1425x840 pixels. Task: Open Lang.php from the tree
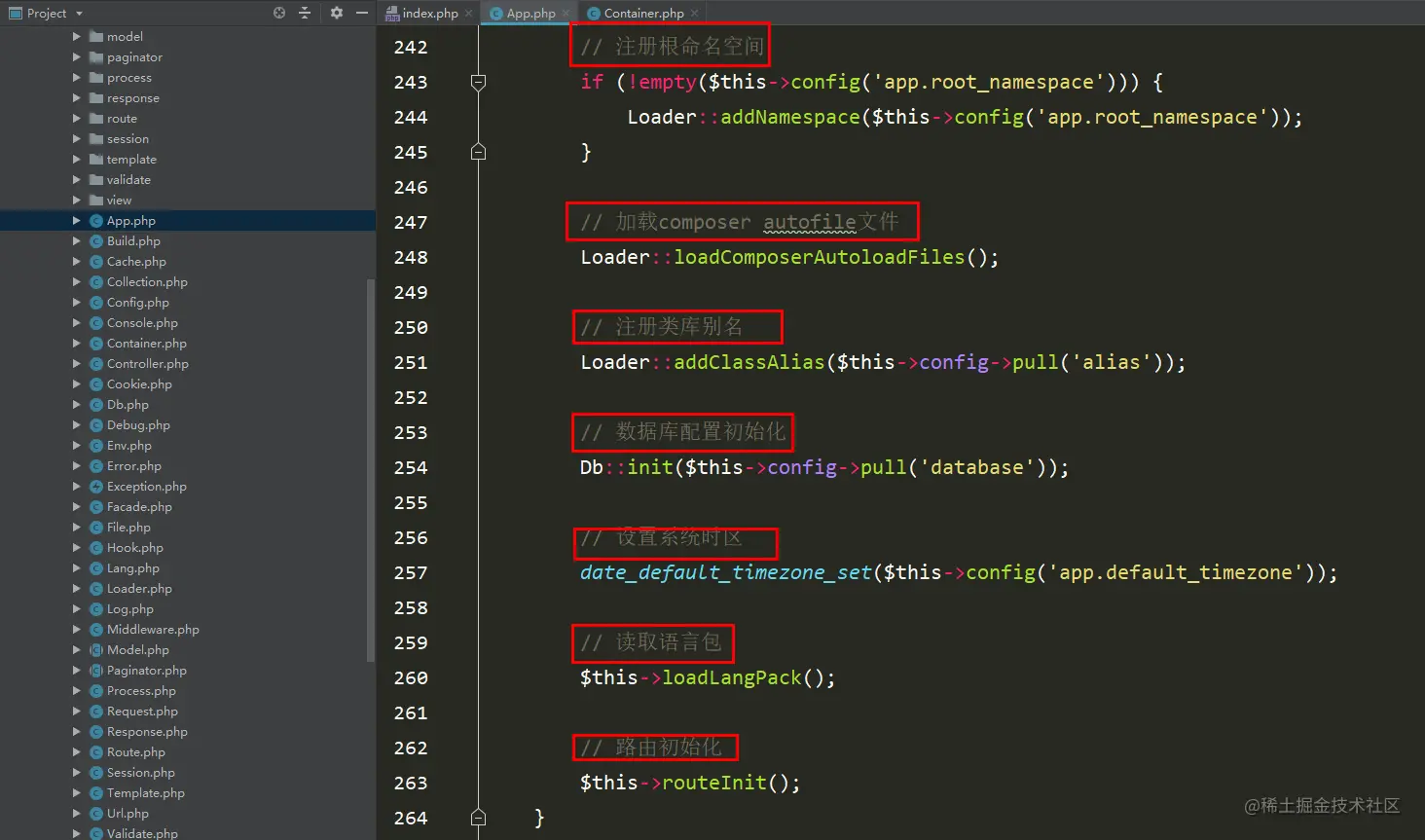[x=132, y=568]
